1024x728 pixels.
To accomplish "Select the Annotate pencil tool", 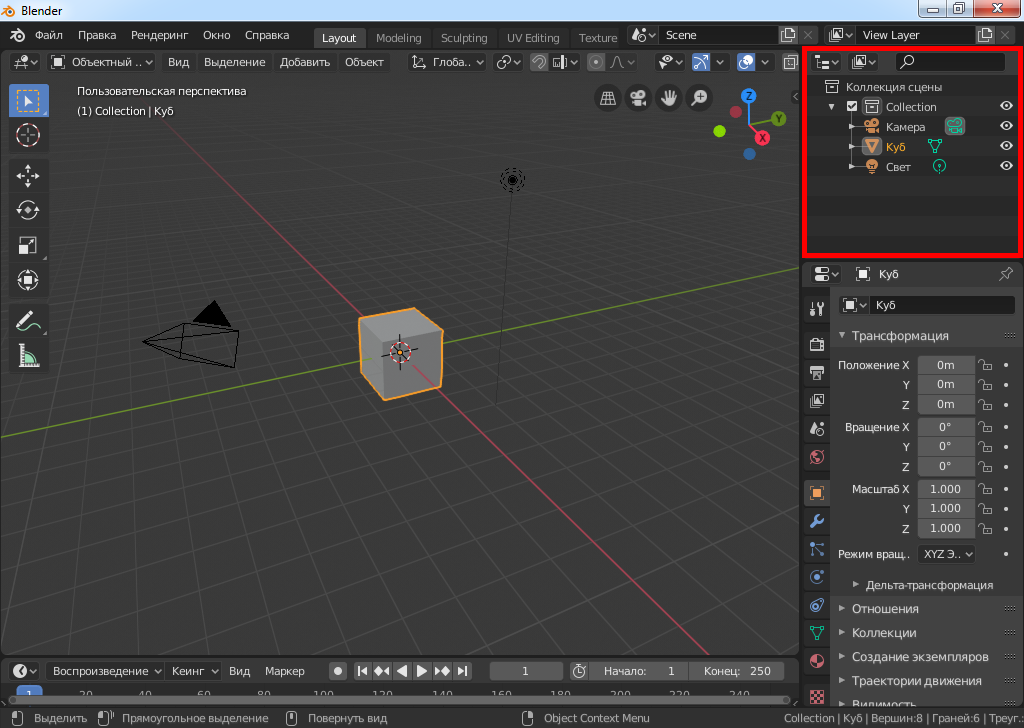I will (x=28, y=321).
